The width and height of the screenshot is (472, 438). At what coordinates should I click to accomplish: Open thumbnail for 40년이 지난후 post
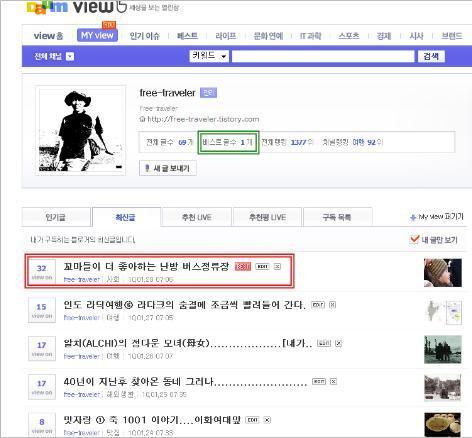pos(443,388)
